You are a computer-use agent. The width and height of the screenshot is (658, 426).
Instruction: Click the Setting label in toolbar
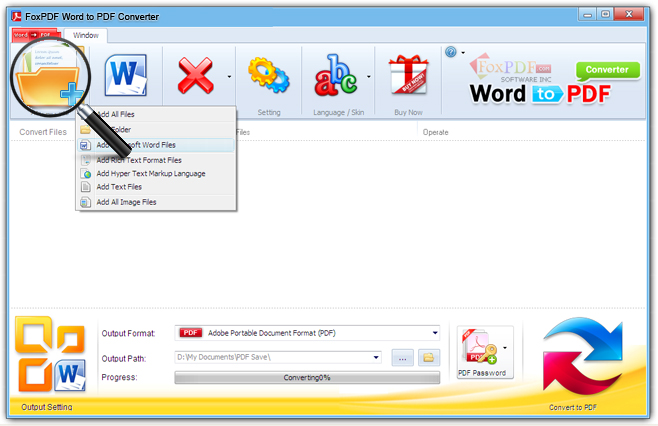point(269,112)
